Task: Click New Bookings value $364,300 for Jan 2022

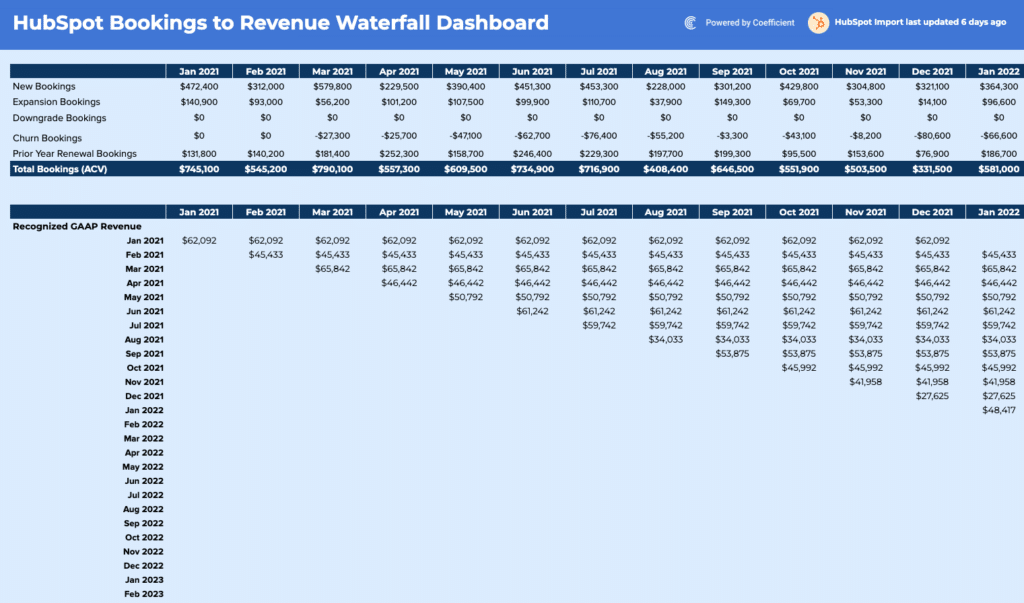Action: point(999,86)
